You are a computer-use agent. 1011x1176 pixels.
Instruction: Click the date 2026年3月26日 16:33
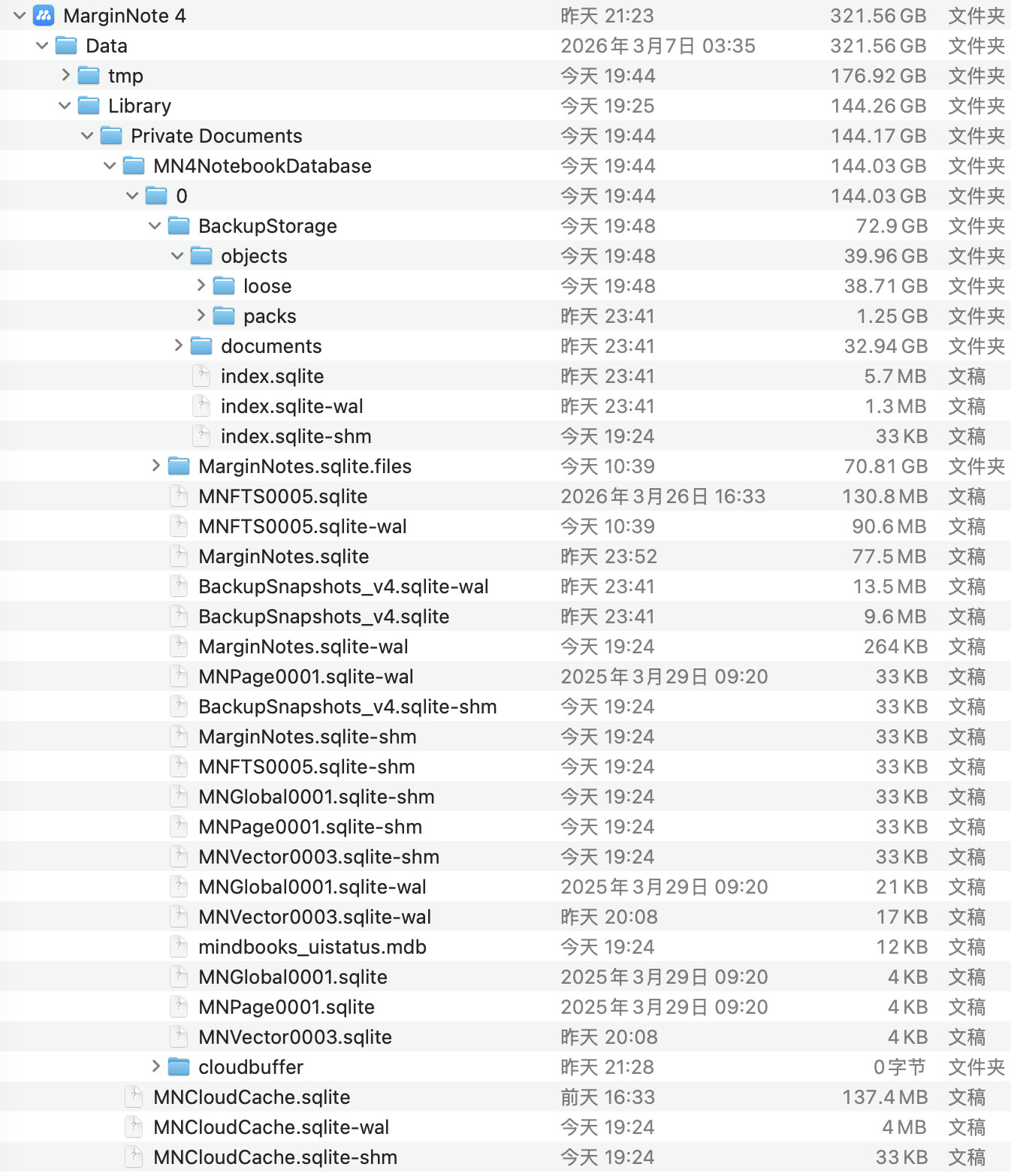pos(663,496)
